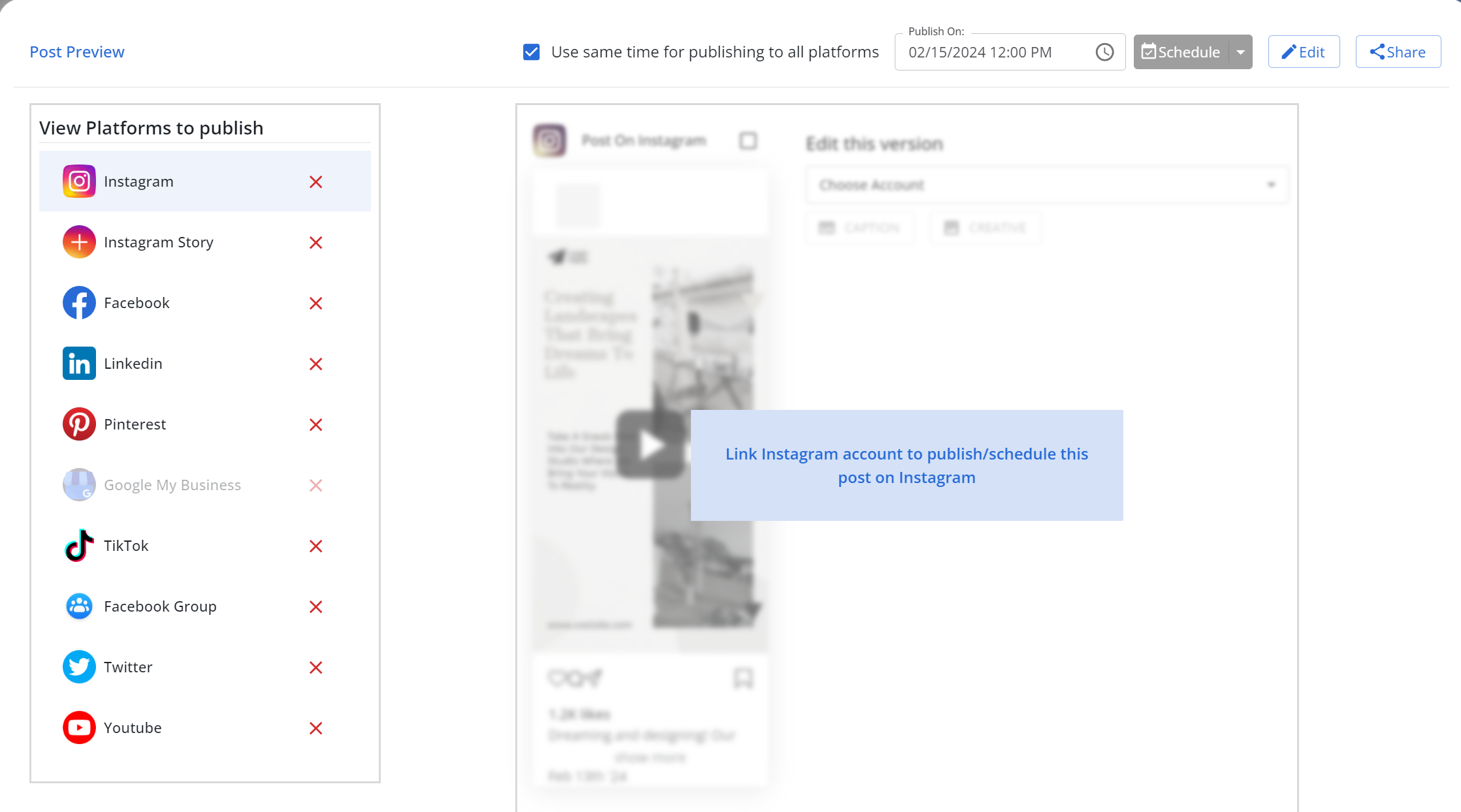1461x812 pixels.
Task: Click Link Instagram account message
Action: coord(907,465)
